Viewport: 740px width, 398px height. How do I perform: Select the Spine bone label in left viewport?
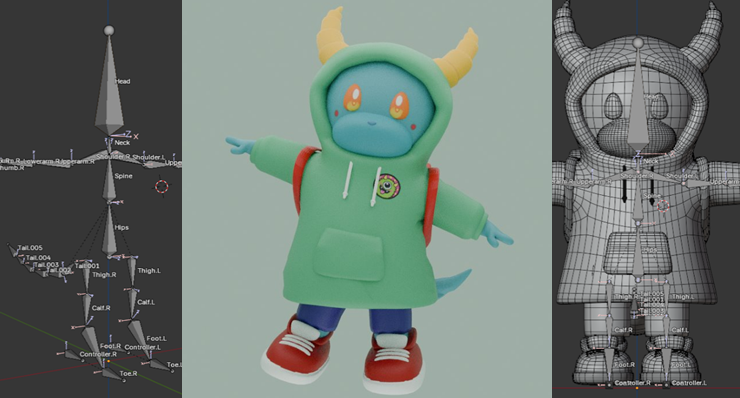point(123,176)
